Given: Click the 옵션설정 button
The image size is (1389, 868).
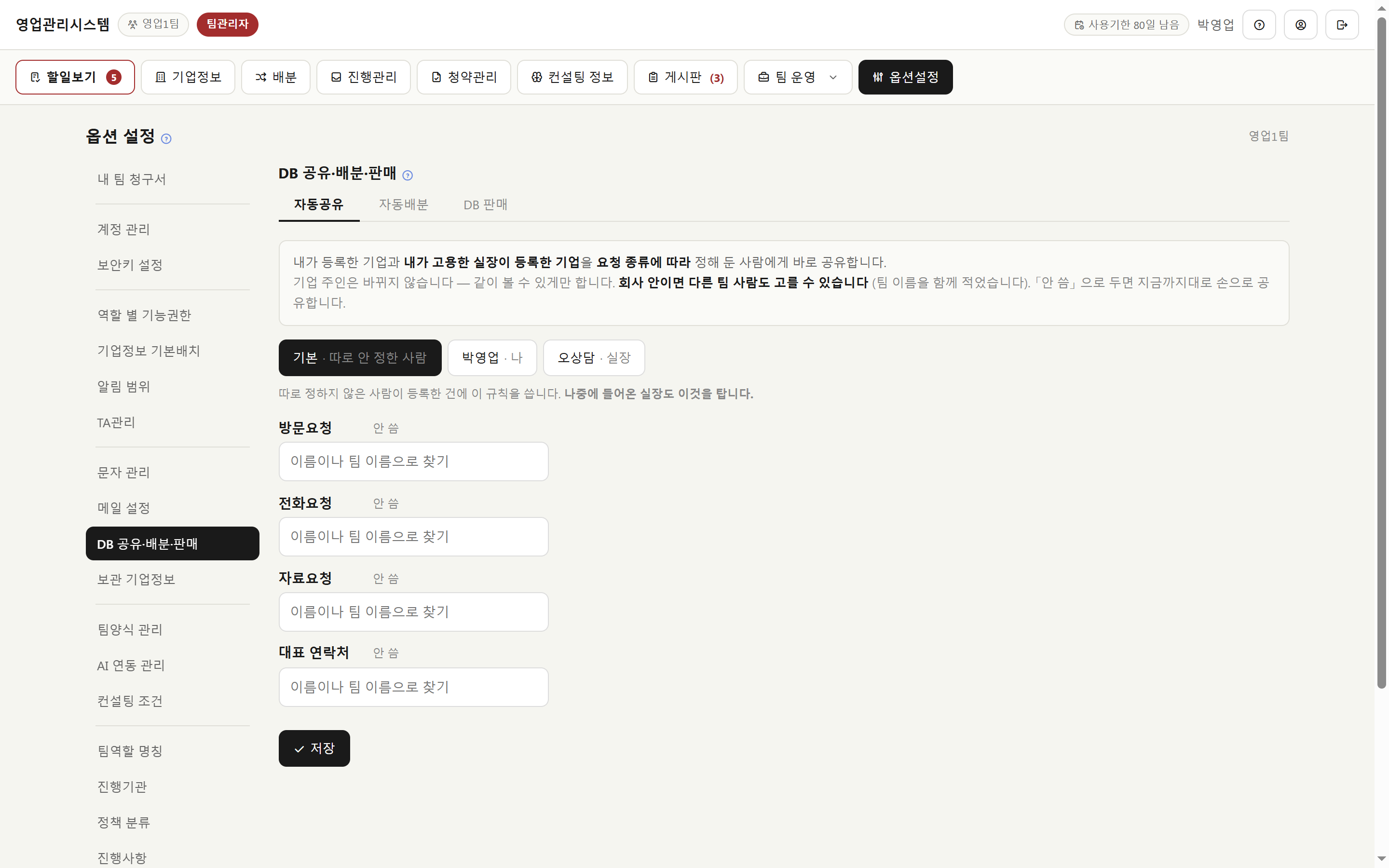Looking at the screenshot, I should click(x=905, y=77).
